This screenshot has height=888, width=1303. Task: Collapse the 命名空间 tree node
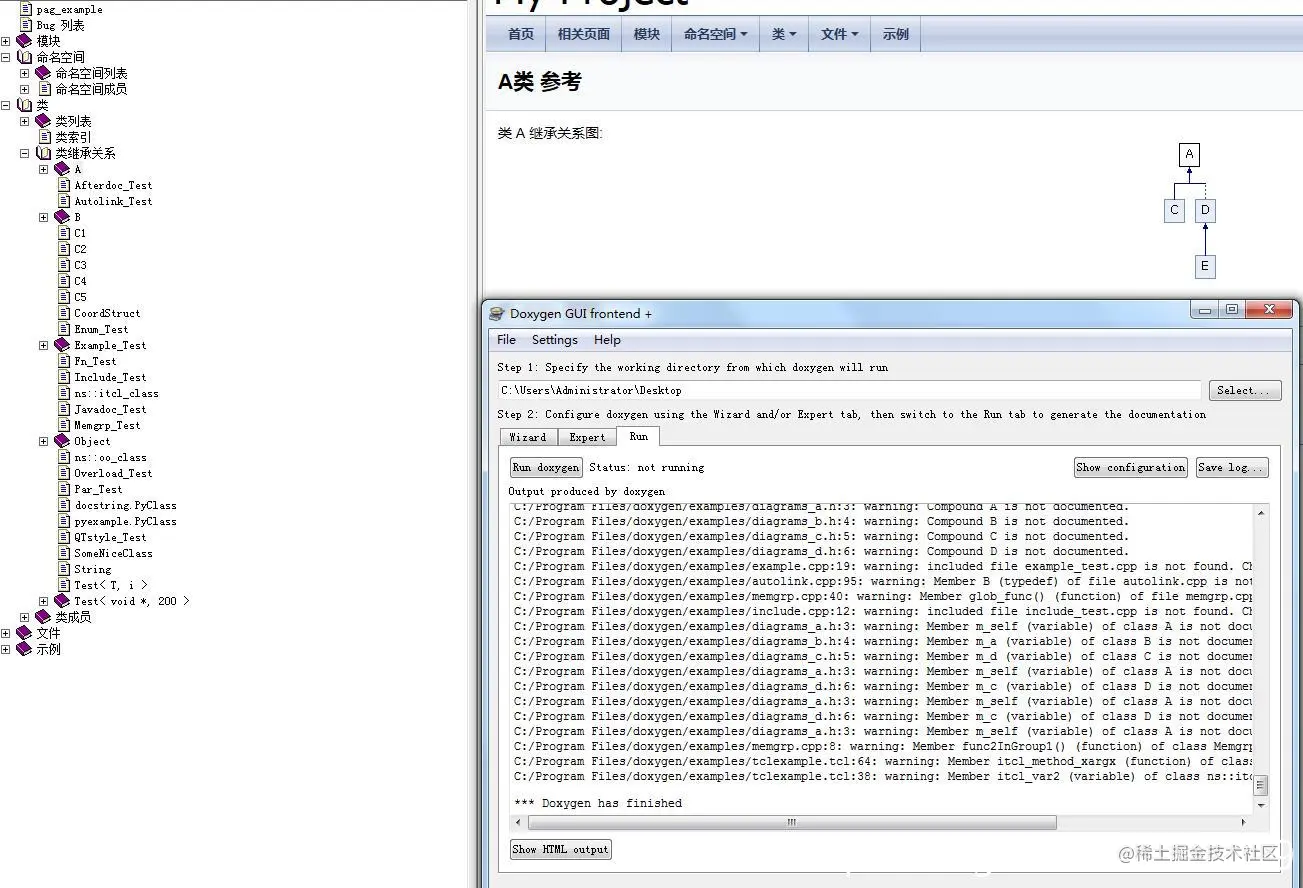pos(6,57)
